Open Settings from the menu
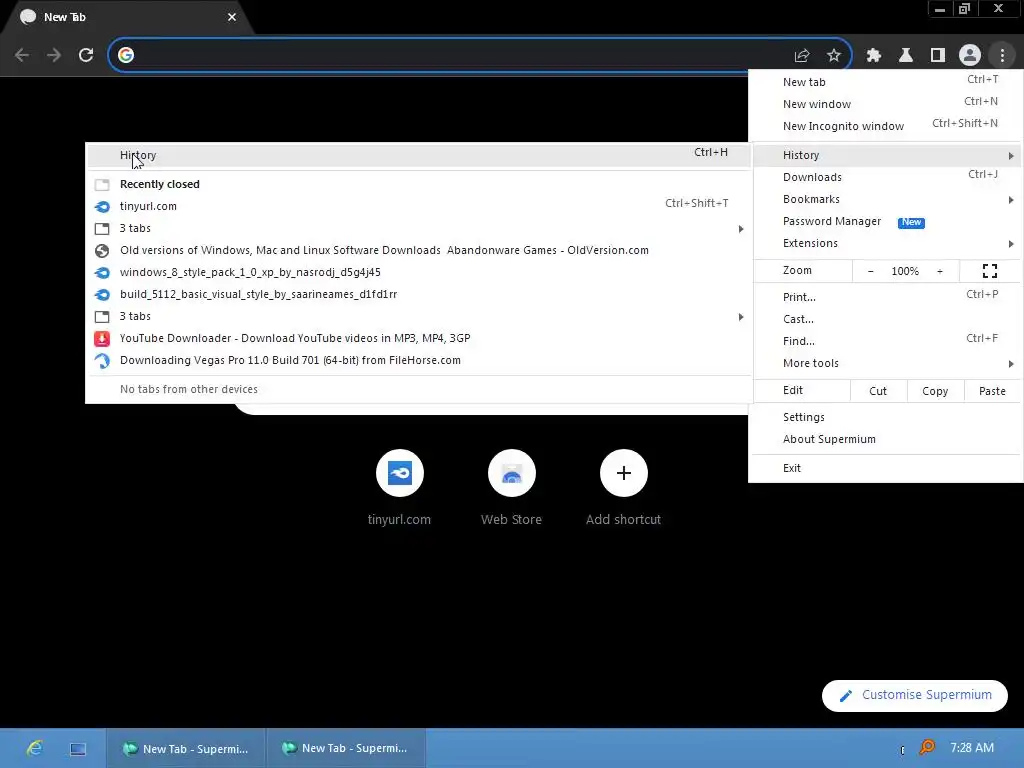This screenshot has height=768, width=1024. (888, 417)
